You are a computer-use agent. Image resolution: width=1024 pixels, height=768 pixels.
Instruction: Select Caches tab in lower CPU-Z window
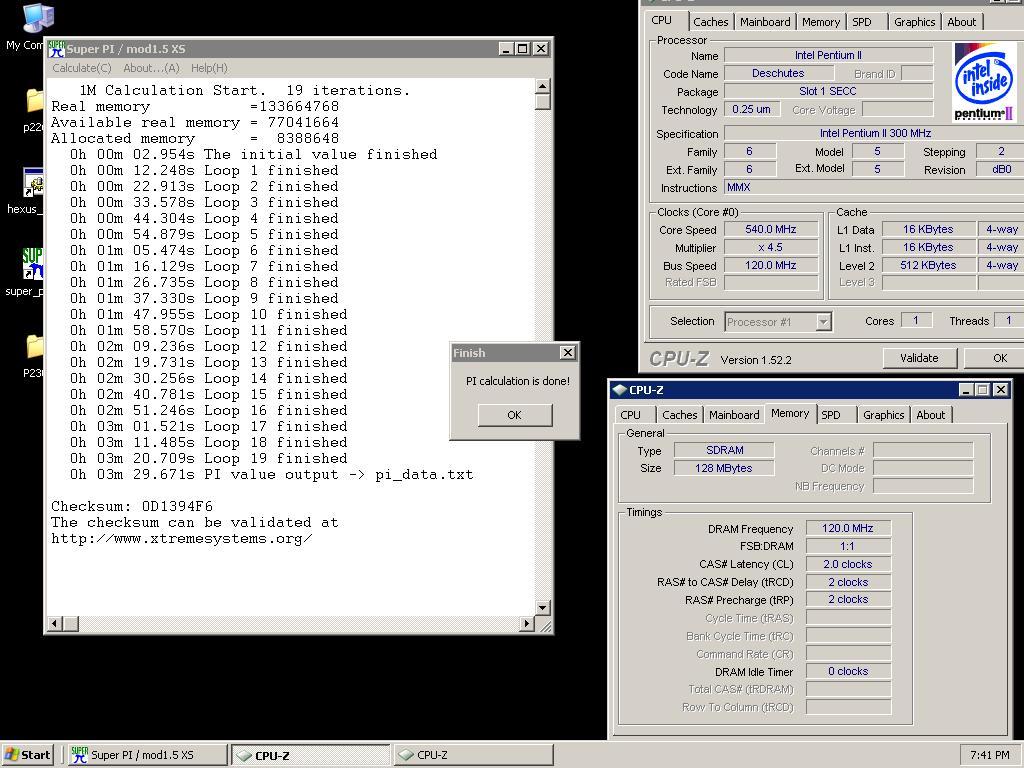point(679,415)
